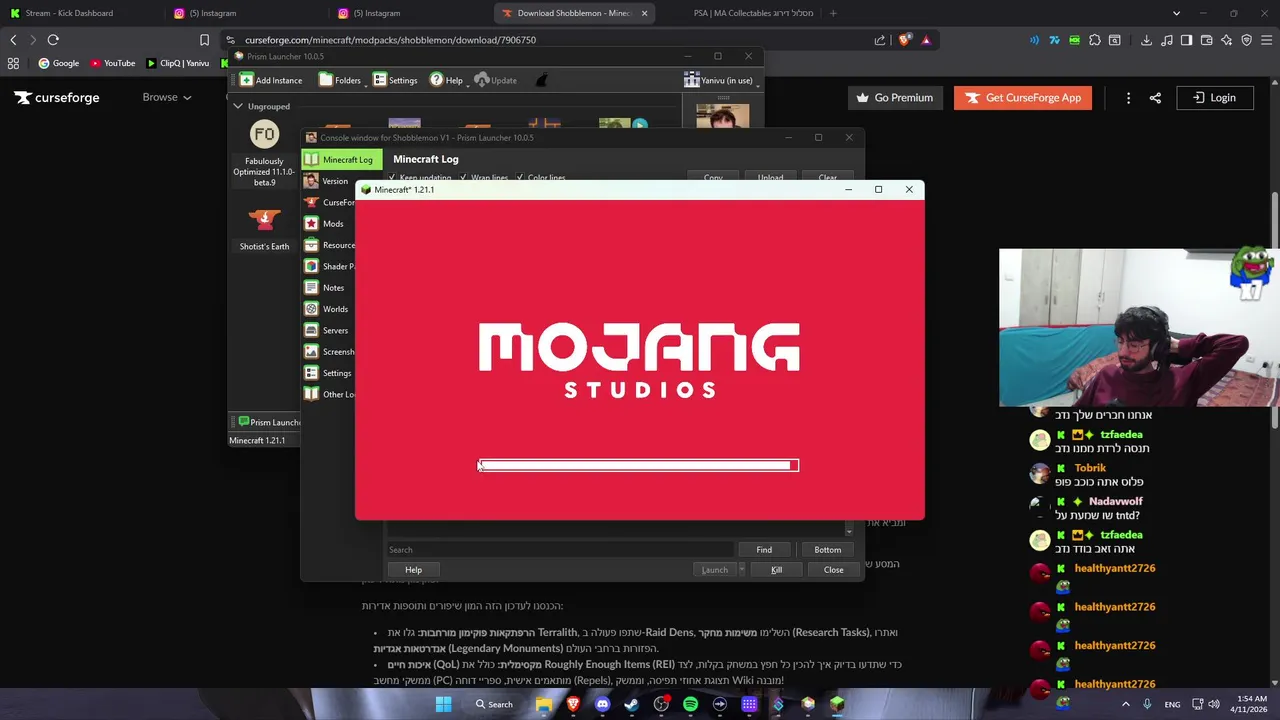Open Spotify from the taskbar
This screenshot has width=1280, height=720.
690,704
